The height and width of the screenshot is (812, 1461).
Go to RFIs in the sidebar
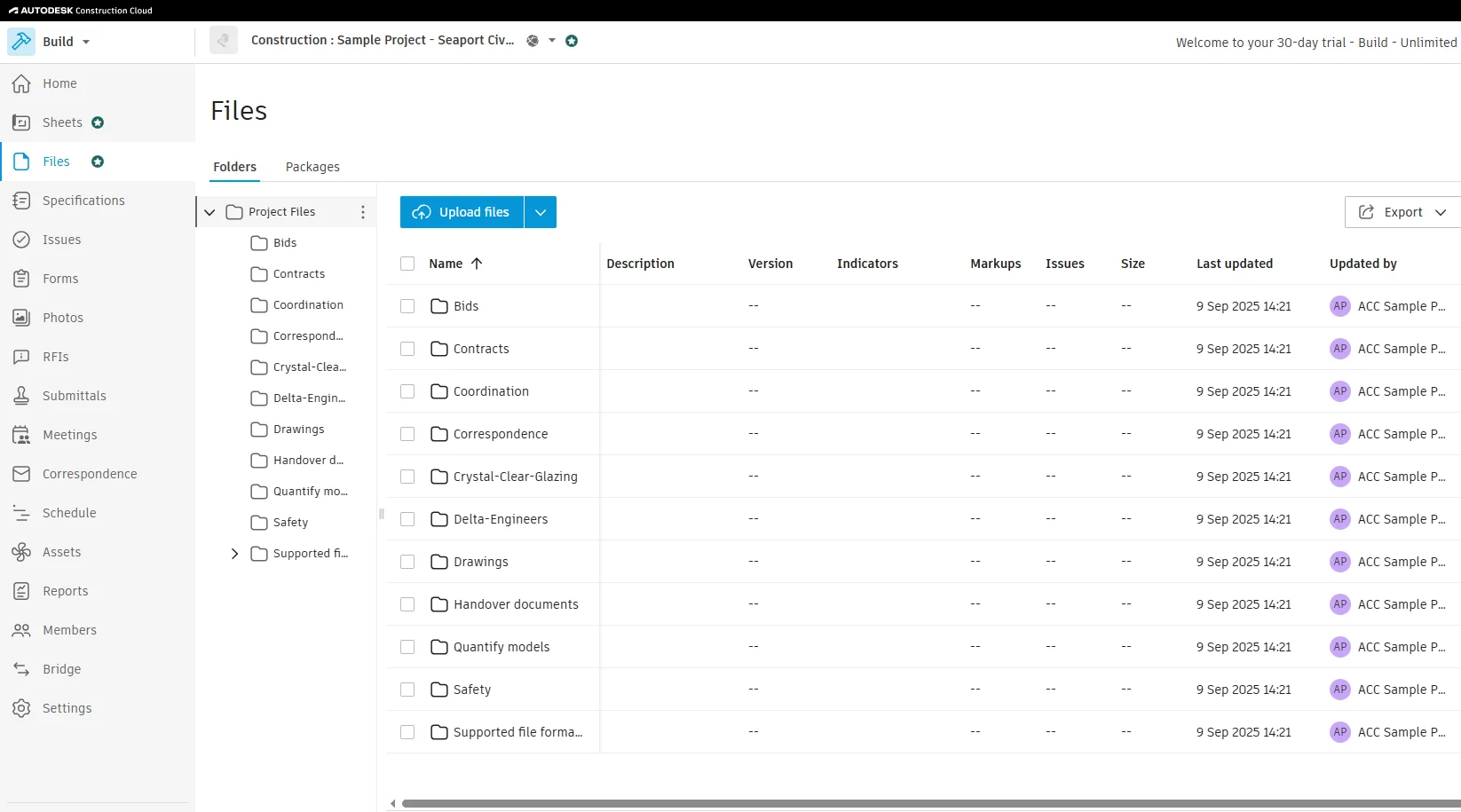(56, 357)
